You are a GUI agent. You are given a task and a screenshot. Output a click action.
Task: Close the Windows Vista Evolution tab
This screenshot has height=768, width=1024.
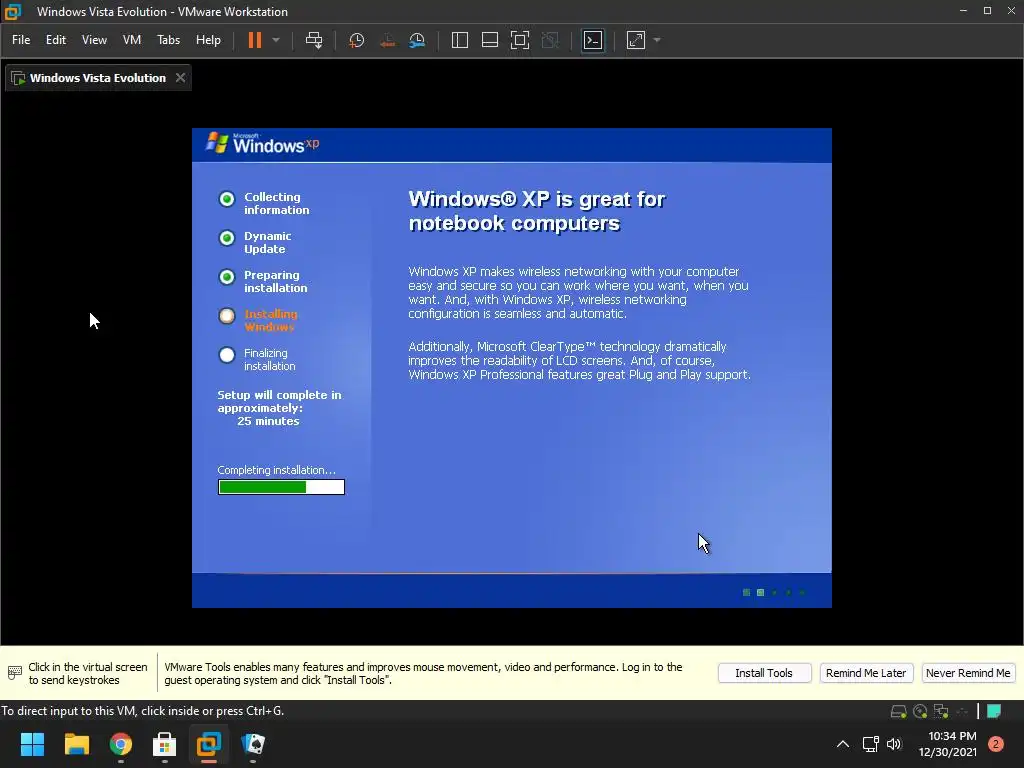tap(180, 78)
